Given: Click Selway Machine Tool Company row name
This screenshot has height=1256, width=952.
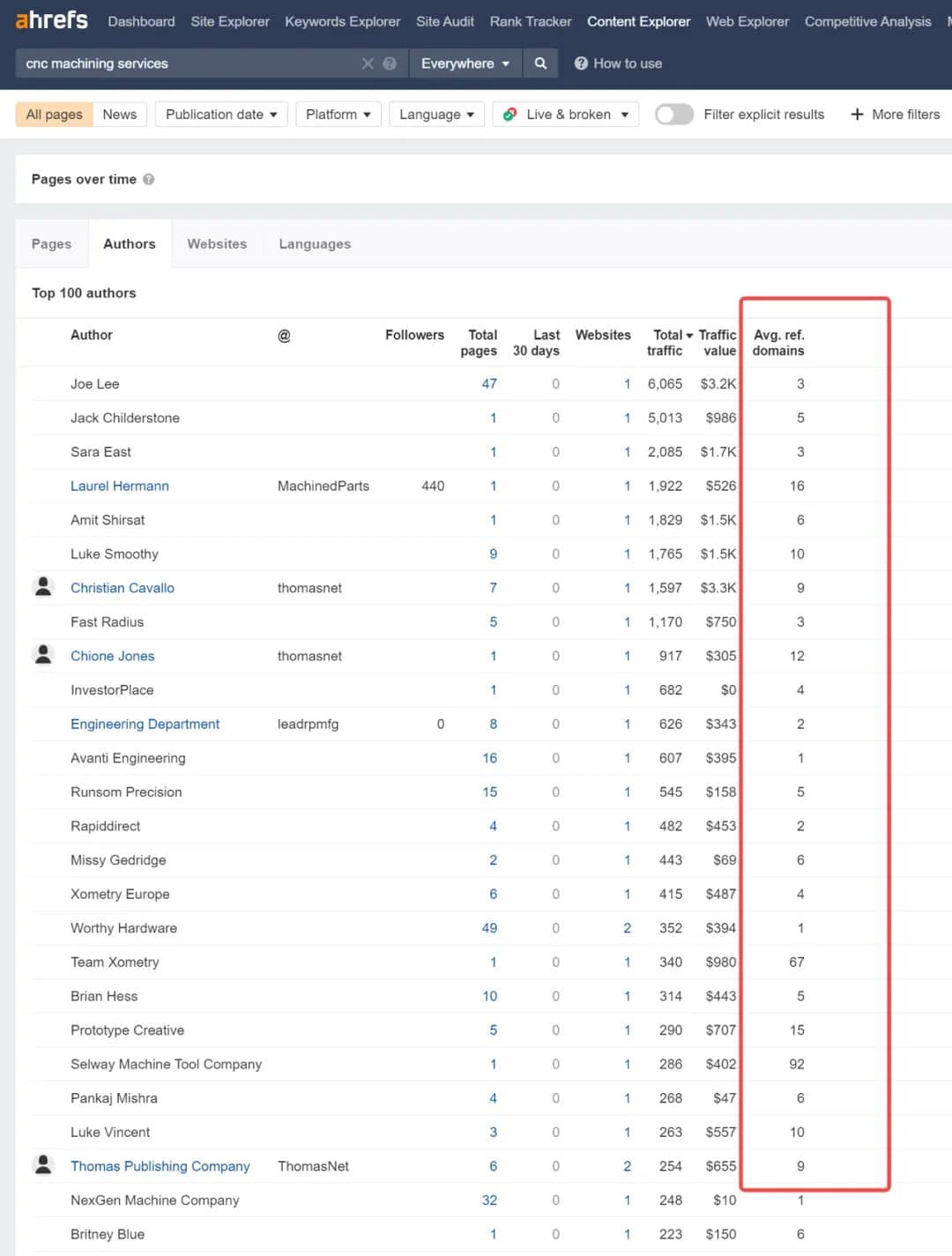Looking at the screenshot, I should tap(166, 1064).
